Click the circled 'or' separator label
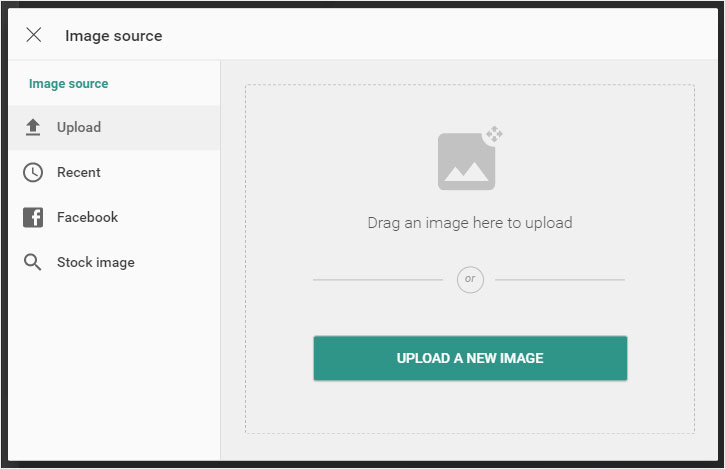725x469 pixels. coord(470,279)
